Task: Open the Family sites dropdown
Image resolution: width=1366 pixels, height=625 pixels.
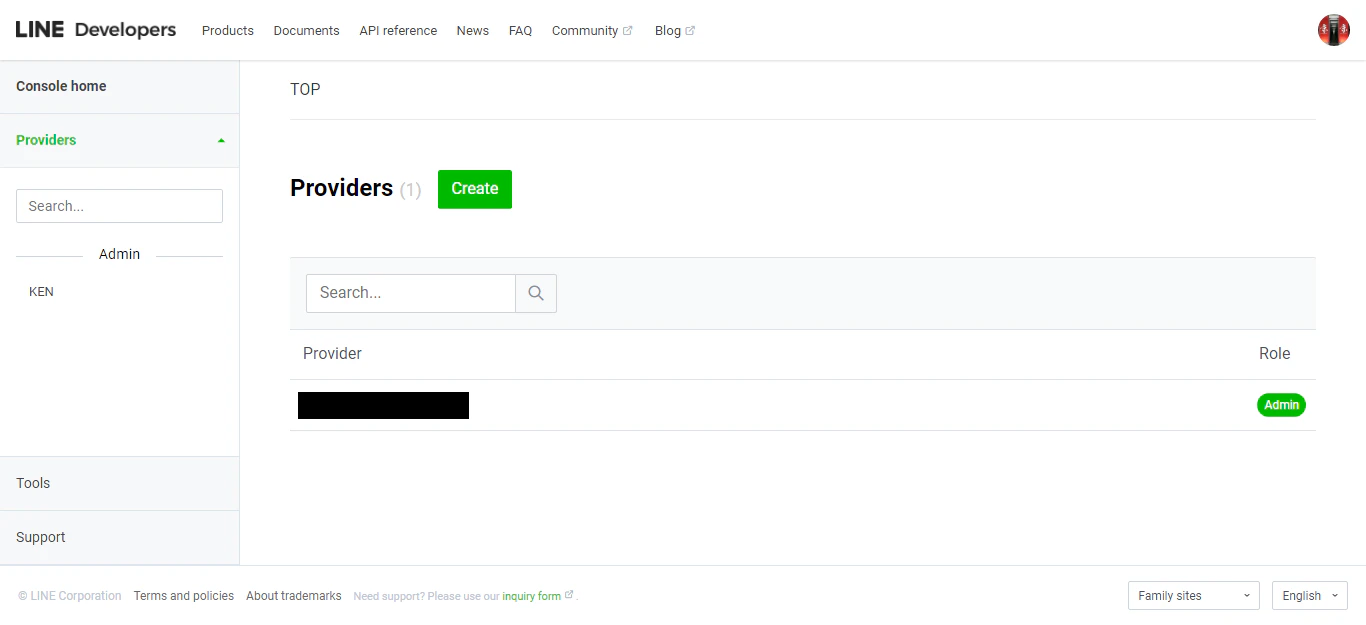Action: (1194, 596)
